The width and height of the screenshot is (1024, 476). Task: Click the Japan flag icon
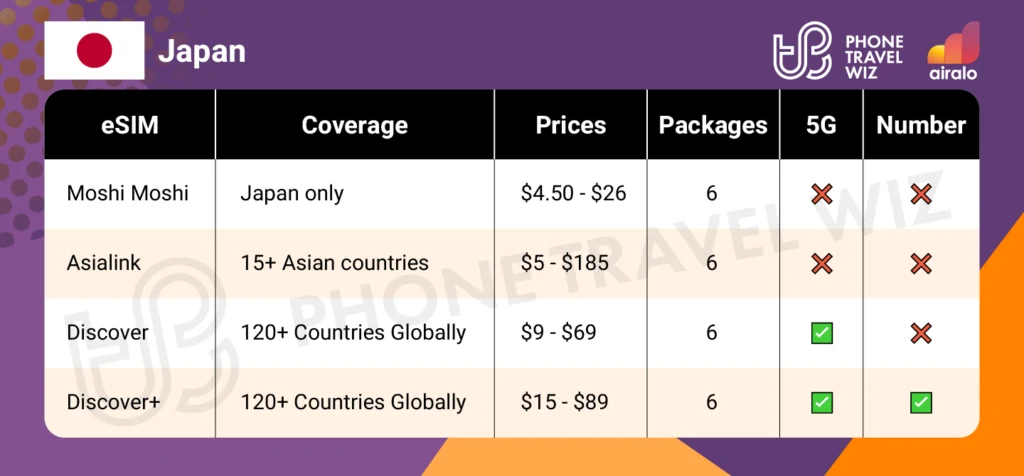pos(95,49)
